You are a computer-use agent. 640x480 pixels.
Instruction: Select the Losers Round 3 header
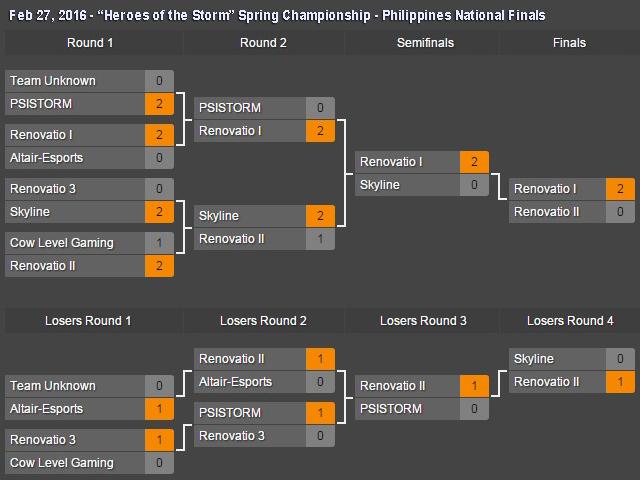point(423,321)
